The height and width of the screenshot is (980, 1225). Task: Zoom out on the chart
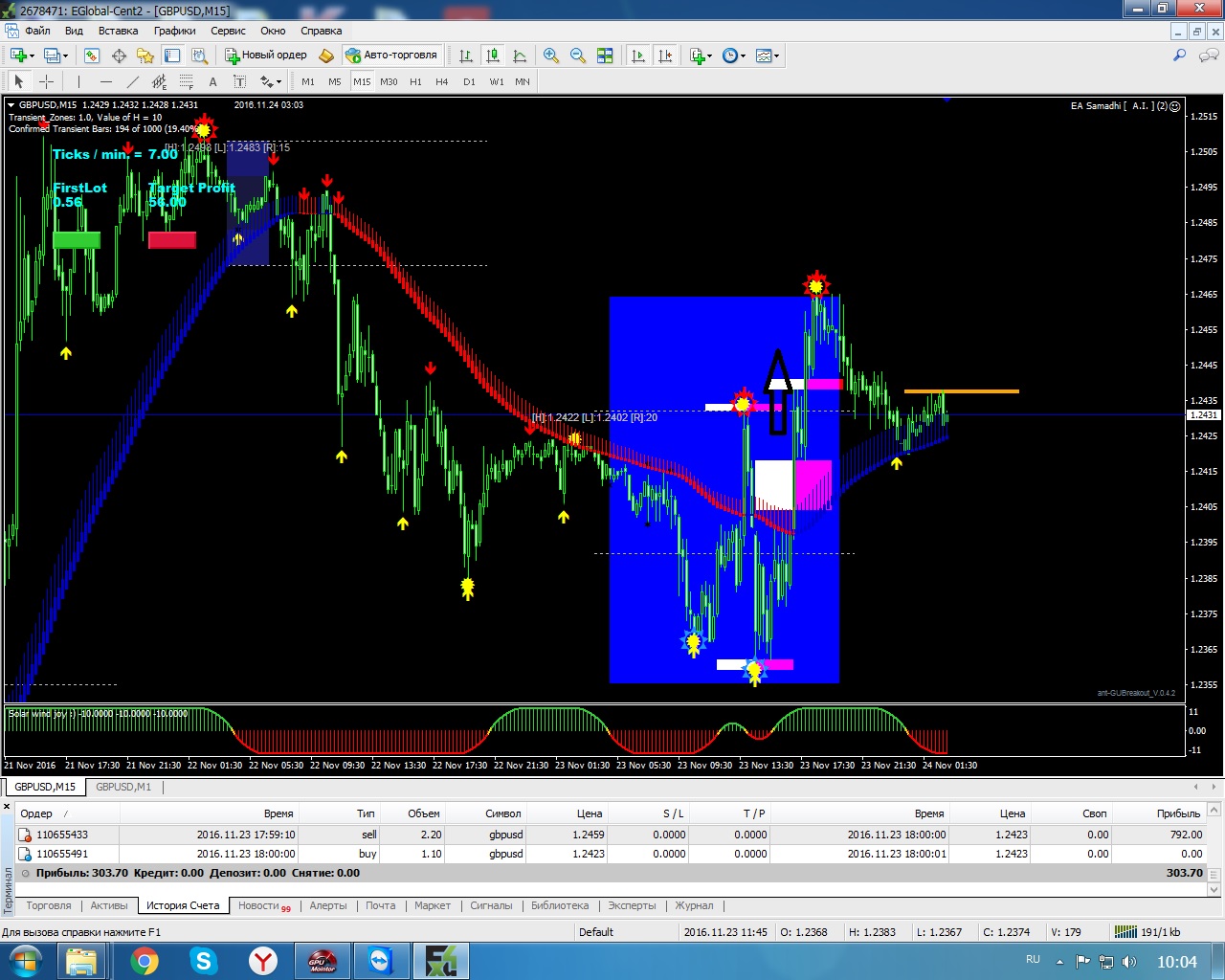pos(578,56)
